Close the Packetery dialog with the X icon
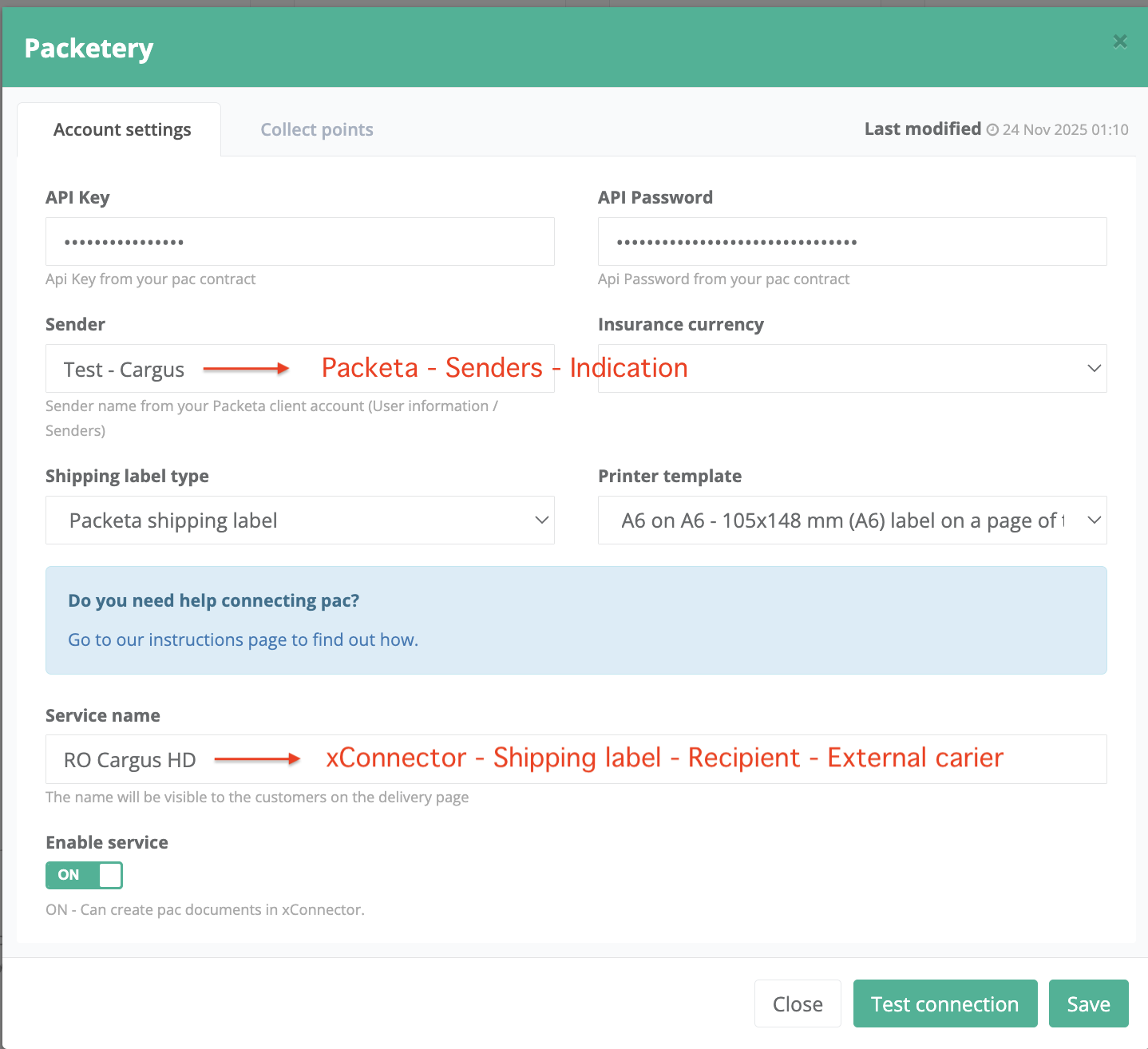This screenshot has width=1148, height=1049. 1120,42
